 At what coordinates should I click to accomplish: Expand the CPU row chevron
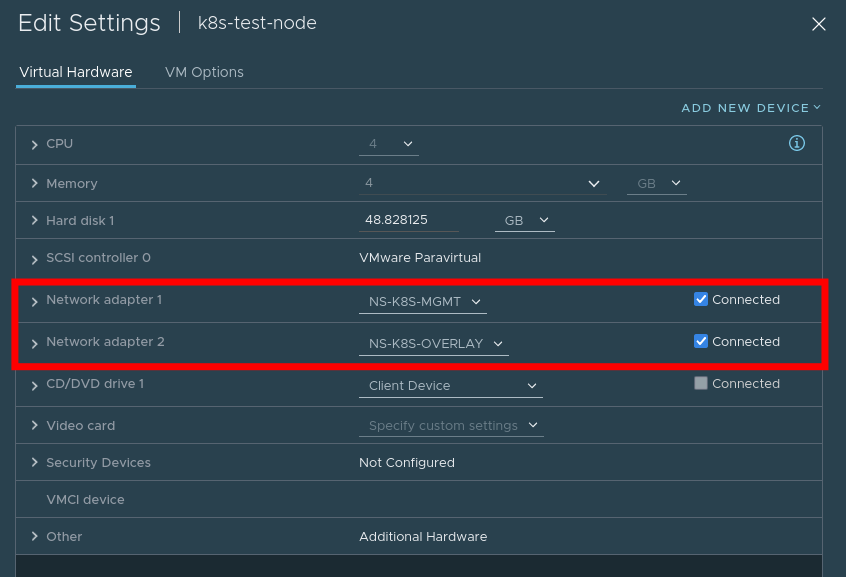(35, 144)
